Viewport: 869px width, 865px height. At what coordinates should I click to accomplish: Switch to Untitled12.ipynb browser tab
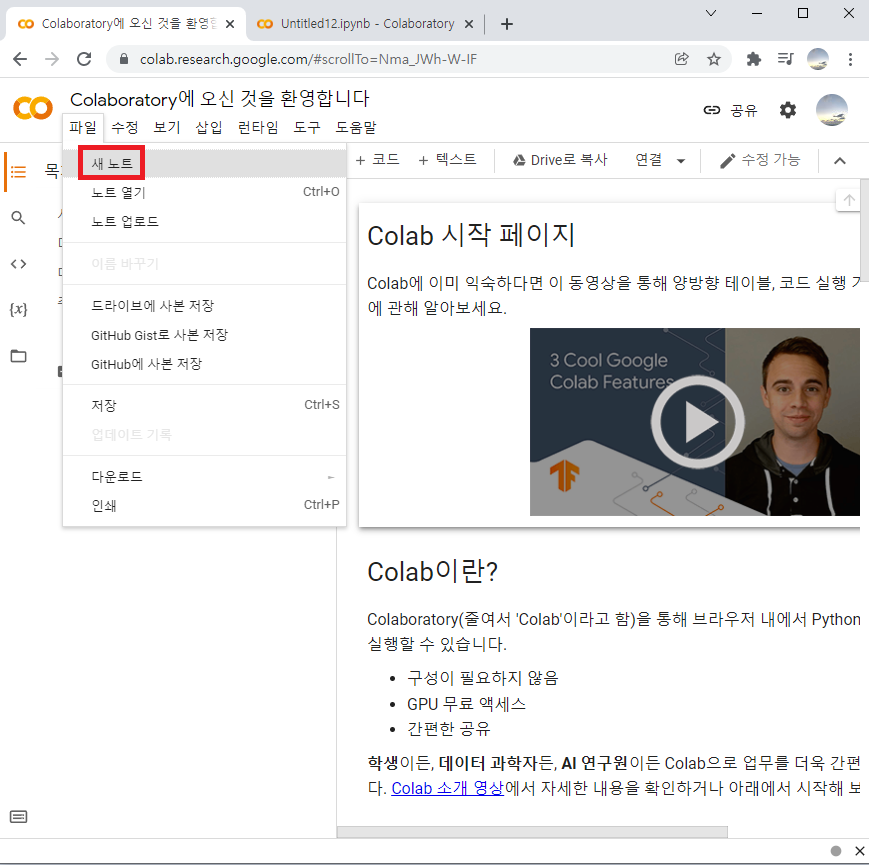[x=365, y=24]
